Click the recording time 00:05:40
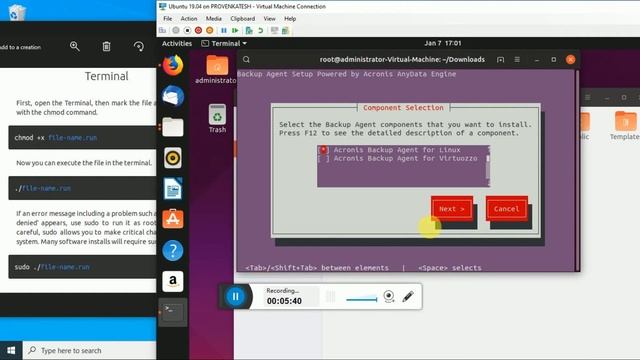Screen dimensions: 640x360 (284, 301)
